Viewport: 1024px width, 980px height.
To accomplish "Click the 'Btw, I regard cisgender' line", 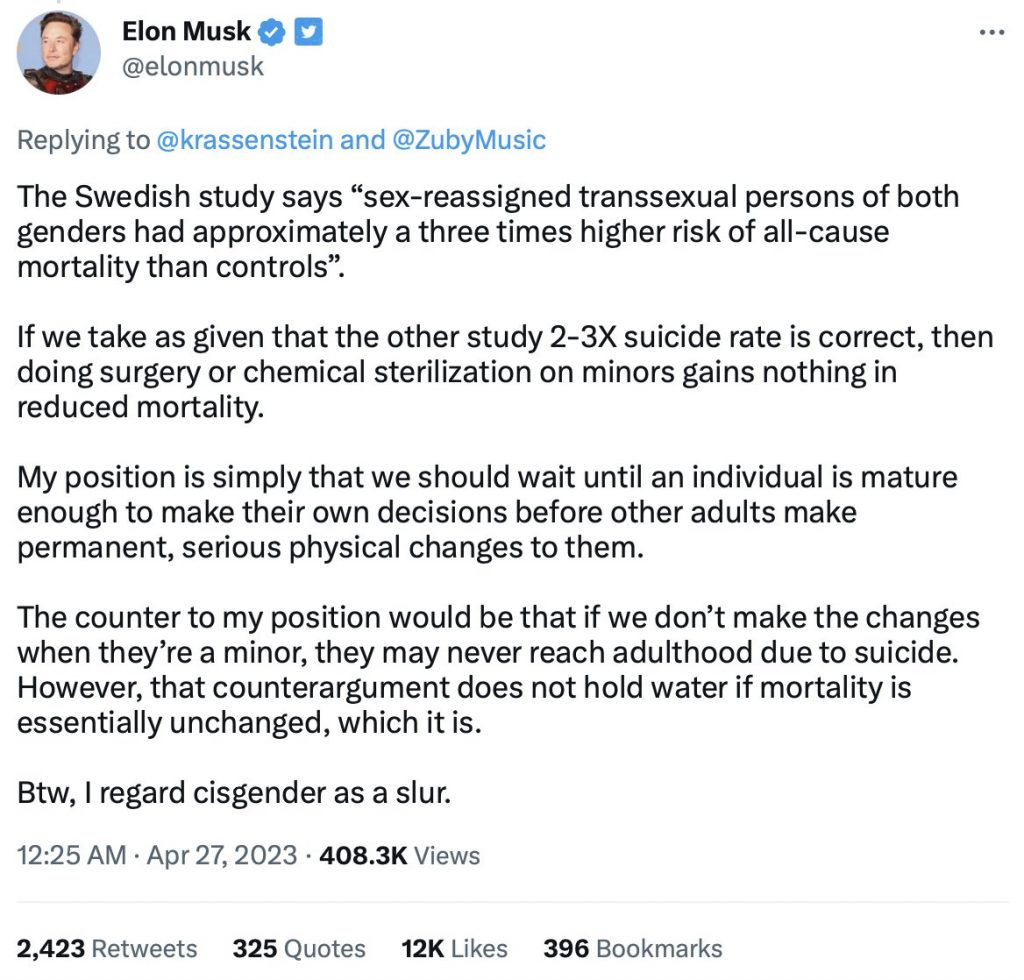I will [x=235, y=793].
